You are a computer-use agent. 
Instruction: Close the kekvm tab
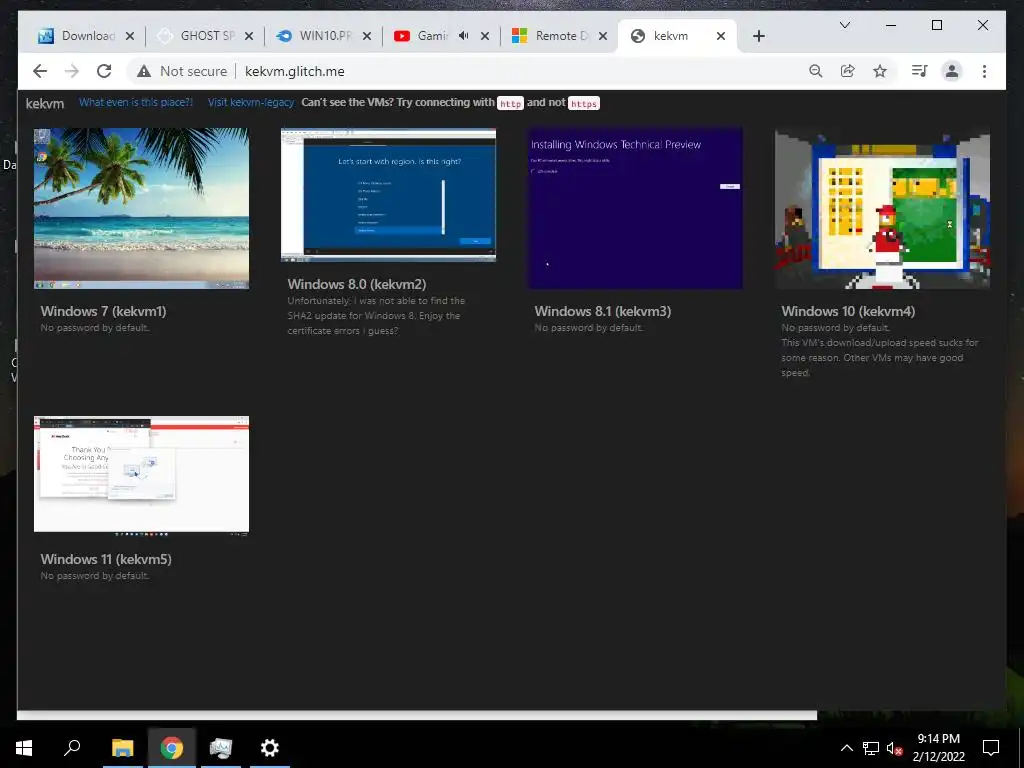[721, 36]
